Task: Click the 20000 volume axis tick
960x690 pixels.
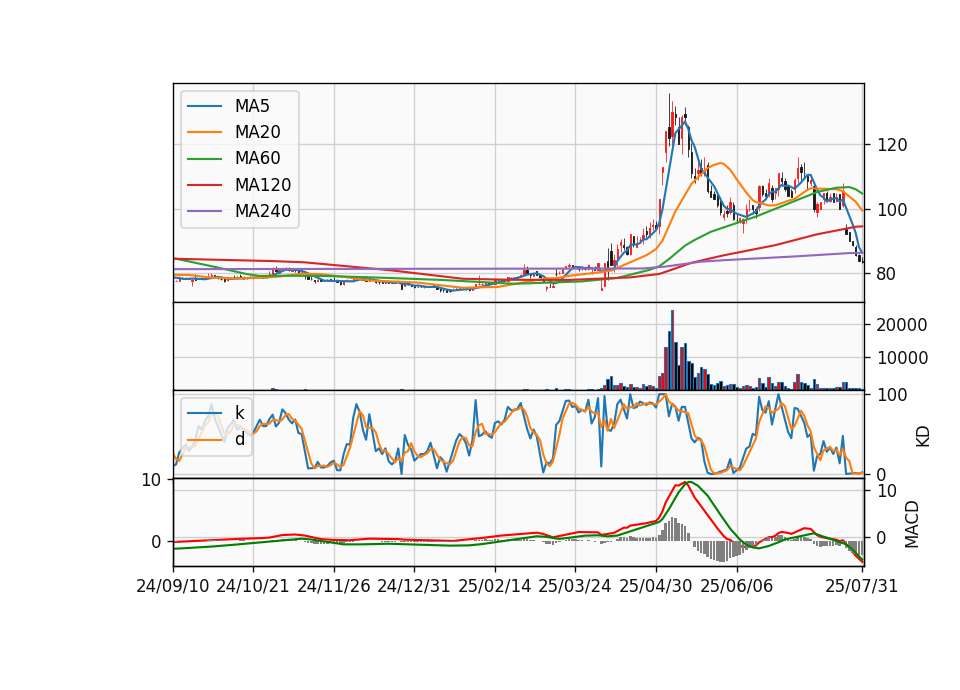Action: point(902,325)
